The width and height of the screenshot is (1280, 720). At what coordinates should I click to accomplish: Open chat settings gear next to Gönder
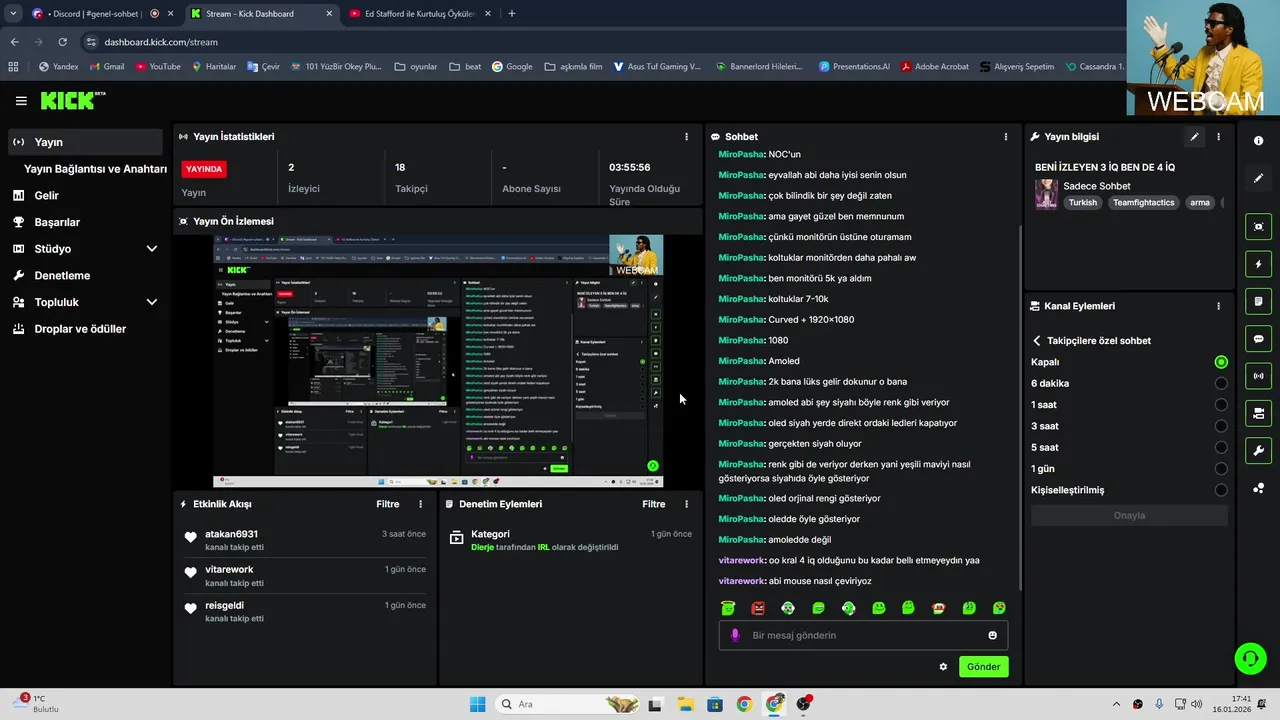pos(943,667)
